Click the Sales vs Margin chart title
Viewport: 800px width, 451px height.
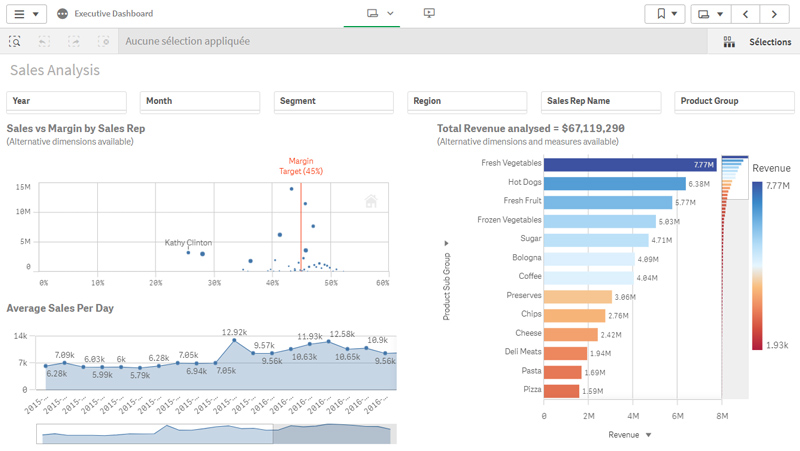pyautogui.click(x=76, y=129)
